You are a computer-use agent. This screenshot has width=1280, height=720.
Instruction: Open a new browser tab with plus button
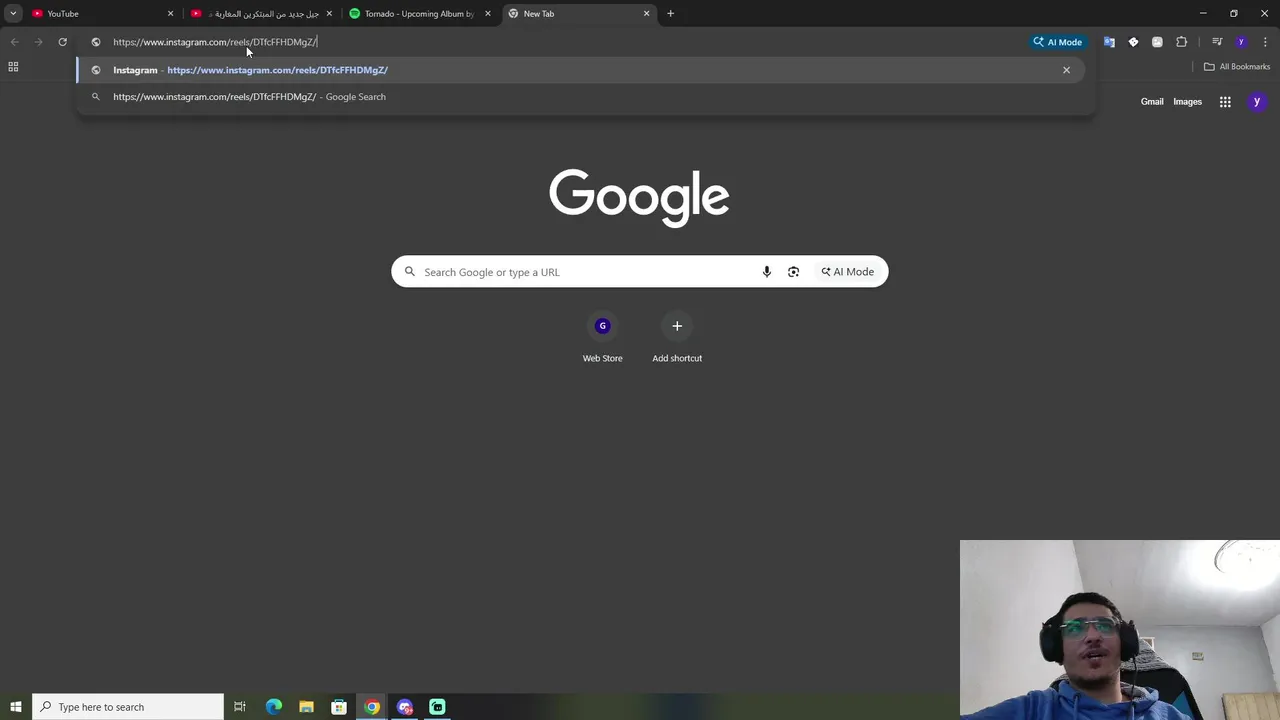[670, 14]
